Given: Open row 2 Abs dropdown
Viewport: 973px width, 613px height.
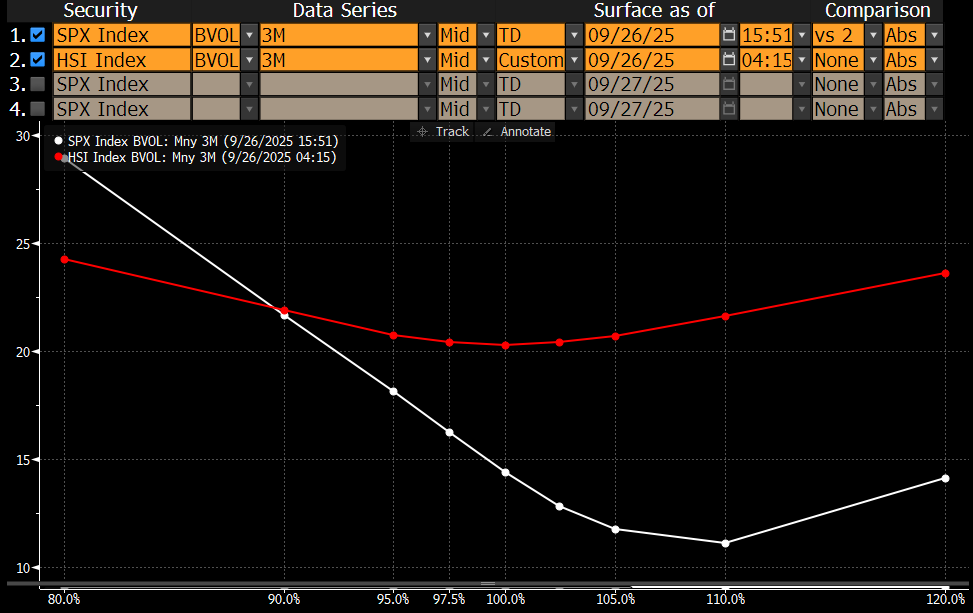Looking at the screenshot, I should point(935,60).
